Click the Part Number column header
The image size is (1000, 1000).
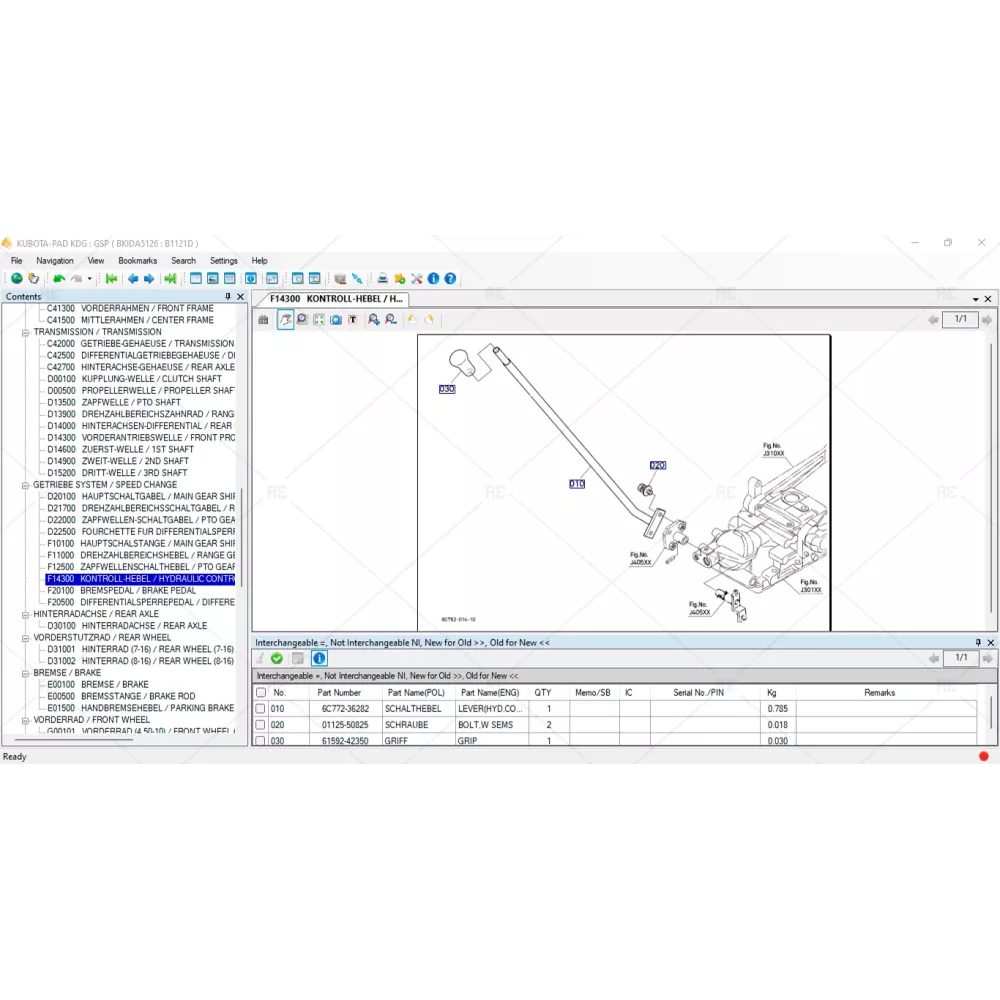339,692
